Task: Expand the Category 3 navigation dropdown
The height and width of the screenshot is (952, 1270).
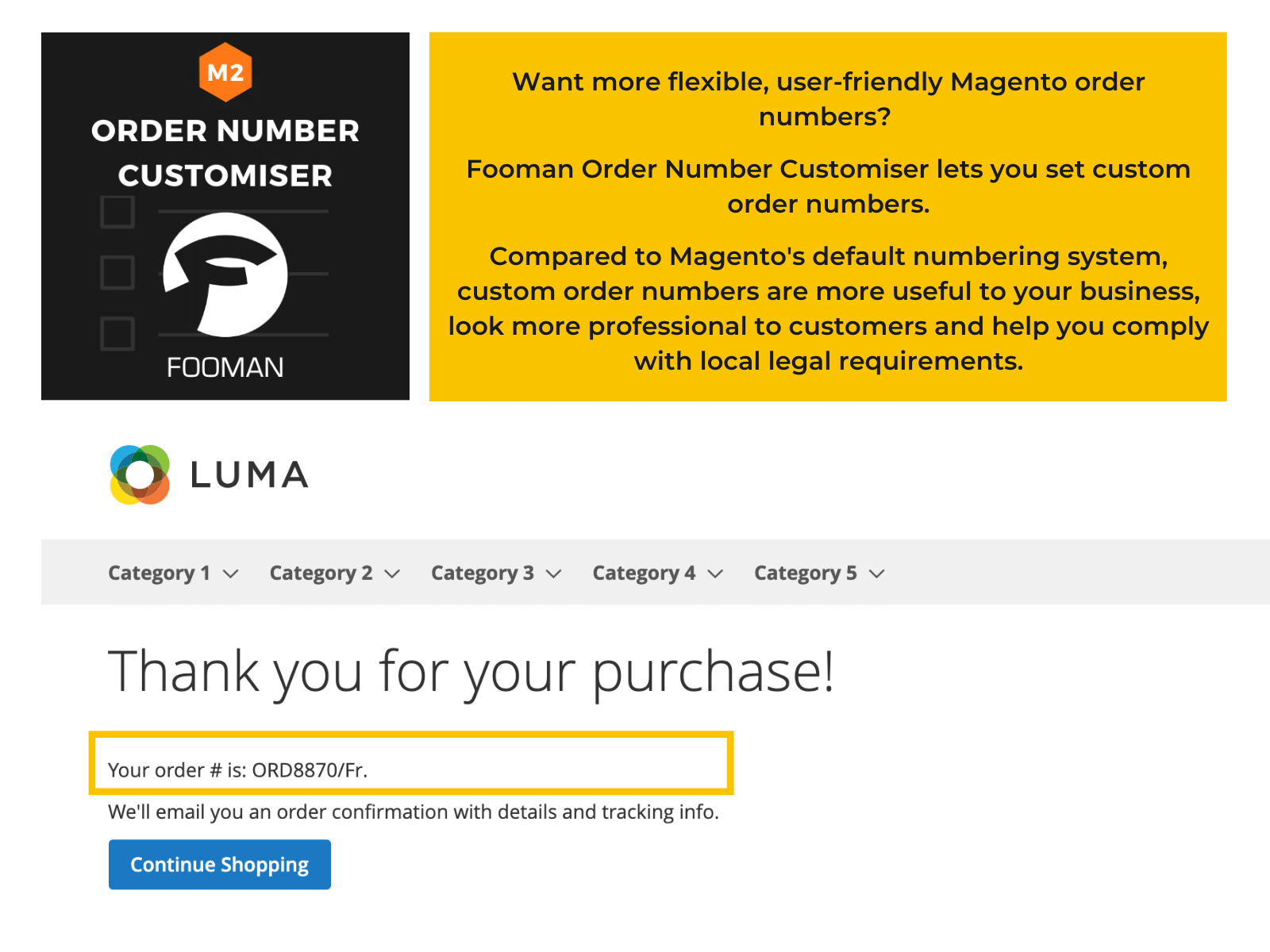Action: [x=482, y=573]
